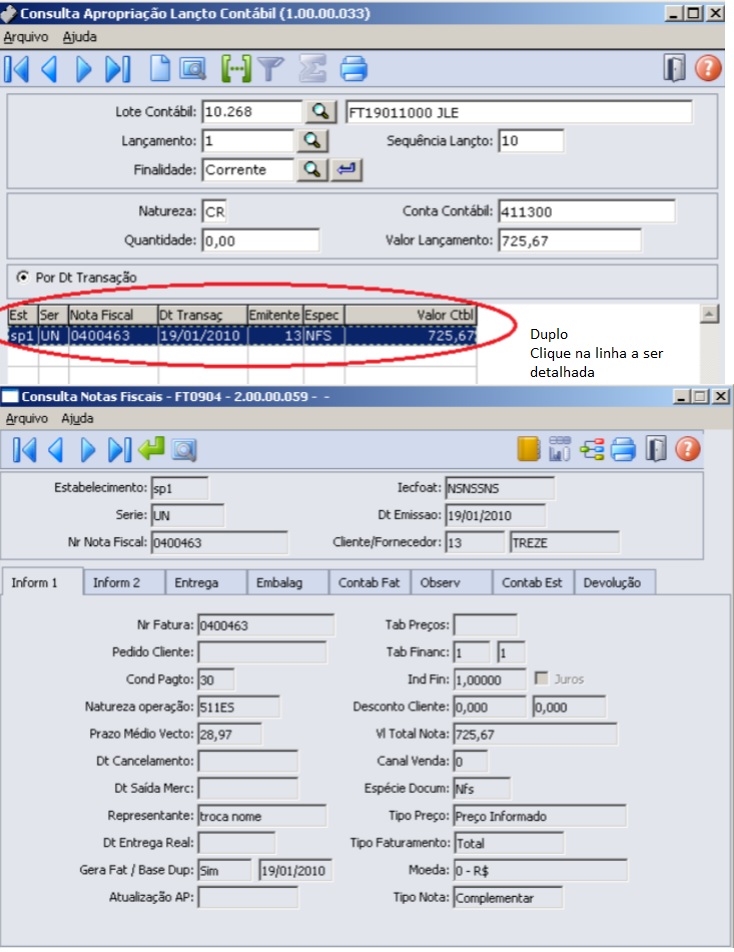Click the Lote Contábil input field
This screenshot has height=952, width=734.
coord(252,112)
